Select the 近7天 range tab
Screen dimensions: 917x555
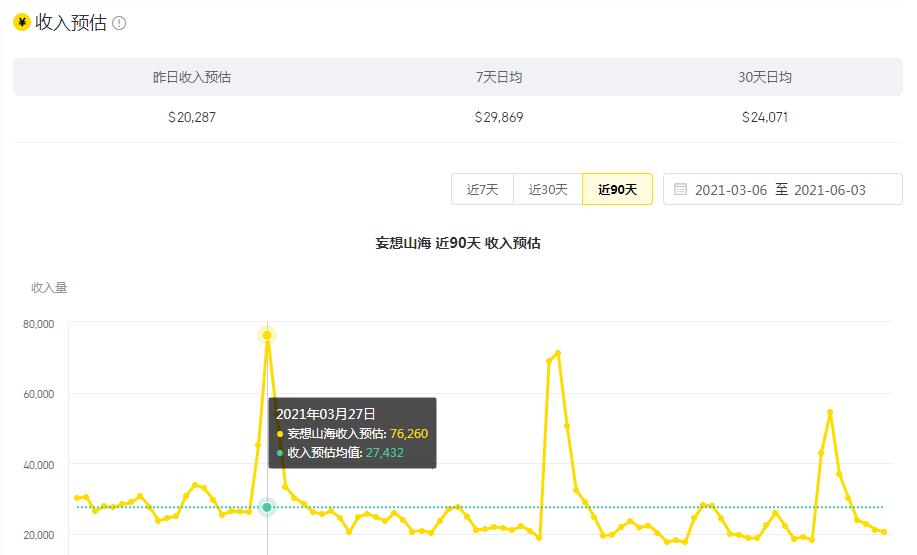[482, 189]
